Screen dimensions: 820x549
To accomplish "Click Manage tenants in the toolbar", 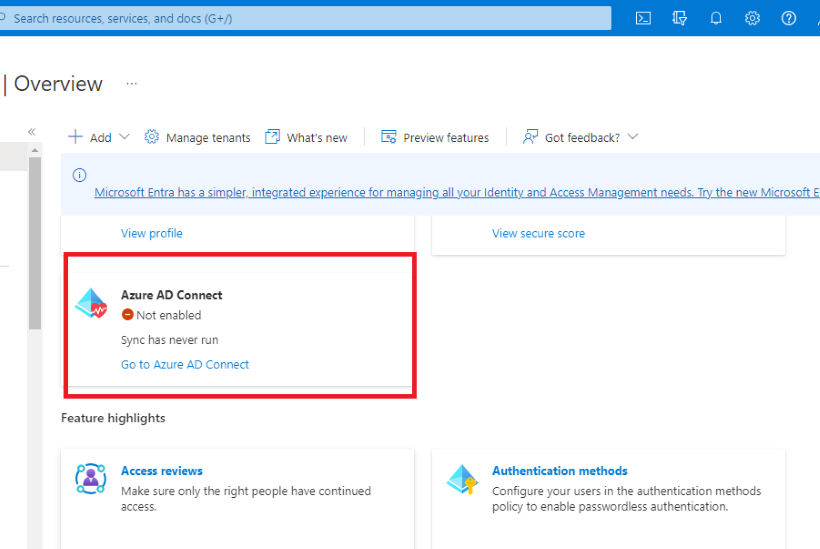I will pos(197,137).
